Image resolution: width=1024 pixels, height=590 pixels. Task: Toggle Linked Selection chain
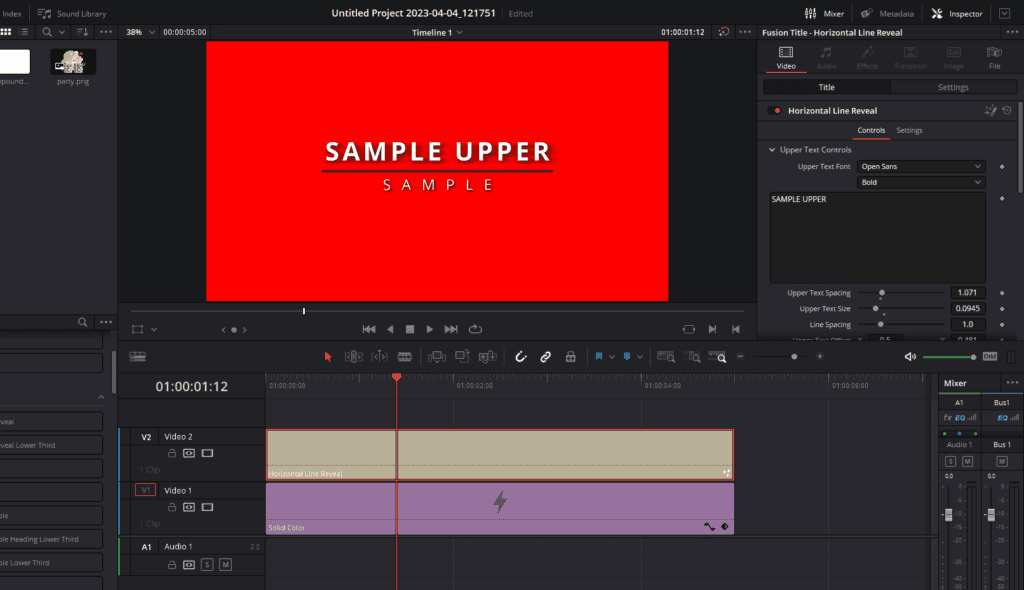(x=545, y=357)
